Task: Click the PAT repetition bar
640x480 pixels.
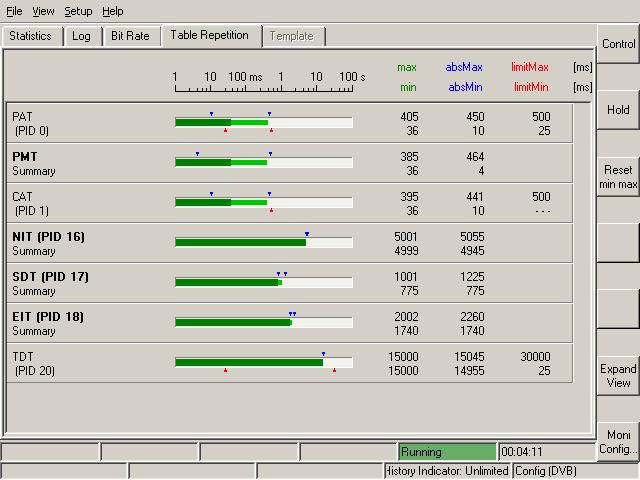Action: (263, 122)
